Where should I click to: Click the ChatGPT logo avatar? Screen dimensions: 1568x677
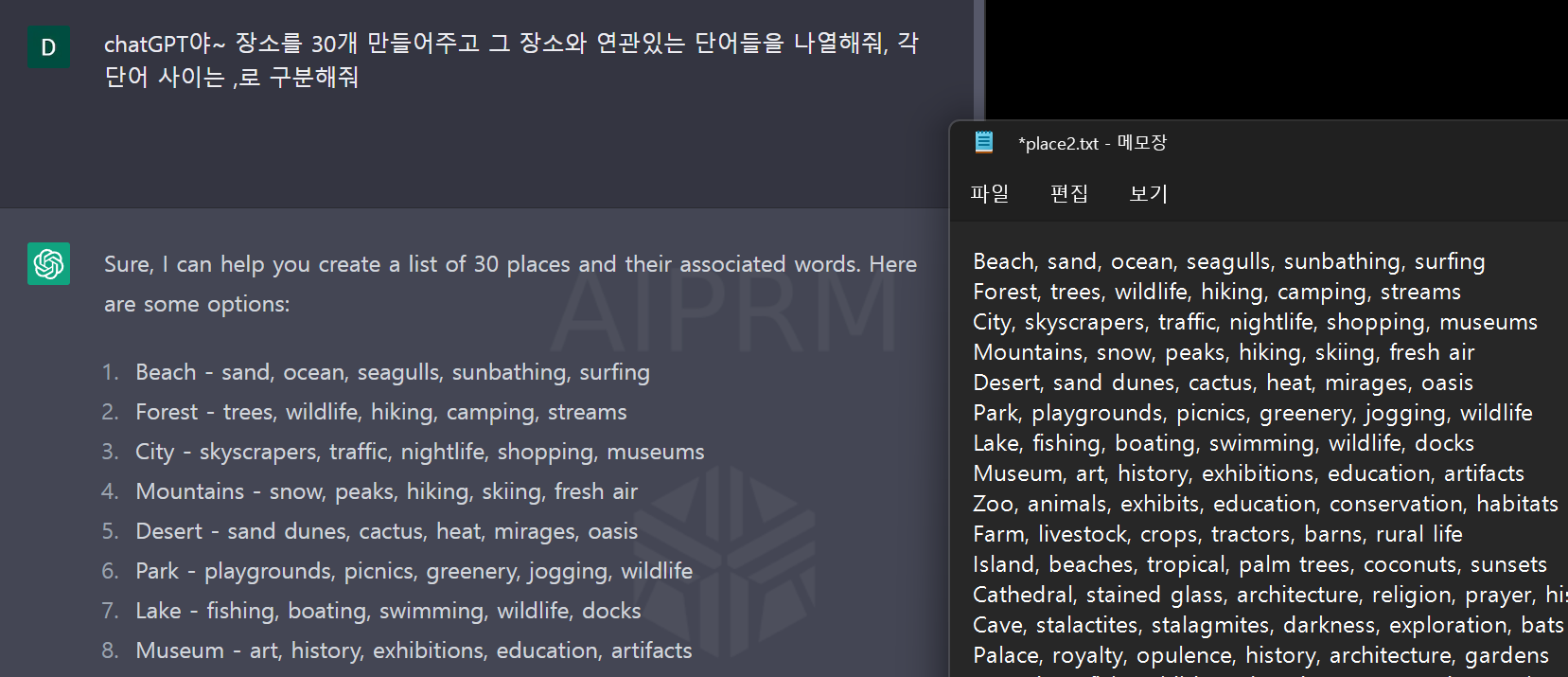click(48, 264)
